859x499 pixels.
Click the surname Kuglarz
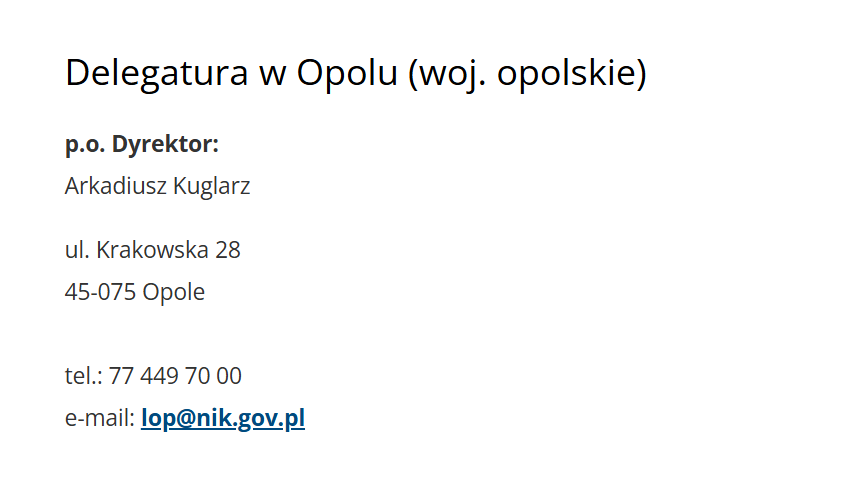[211, 187]
